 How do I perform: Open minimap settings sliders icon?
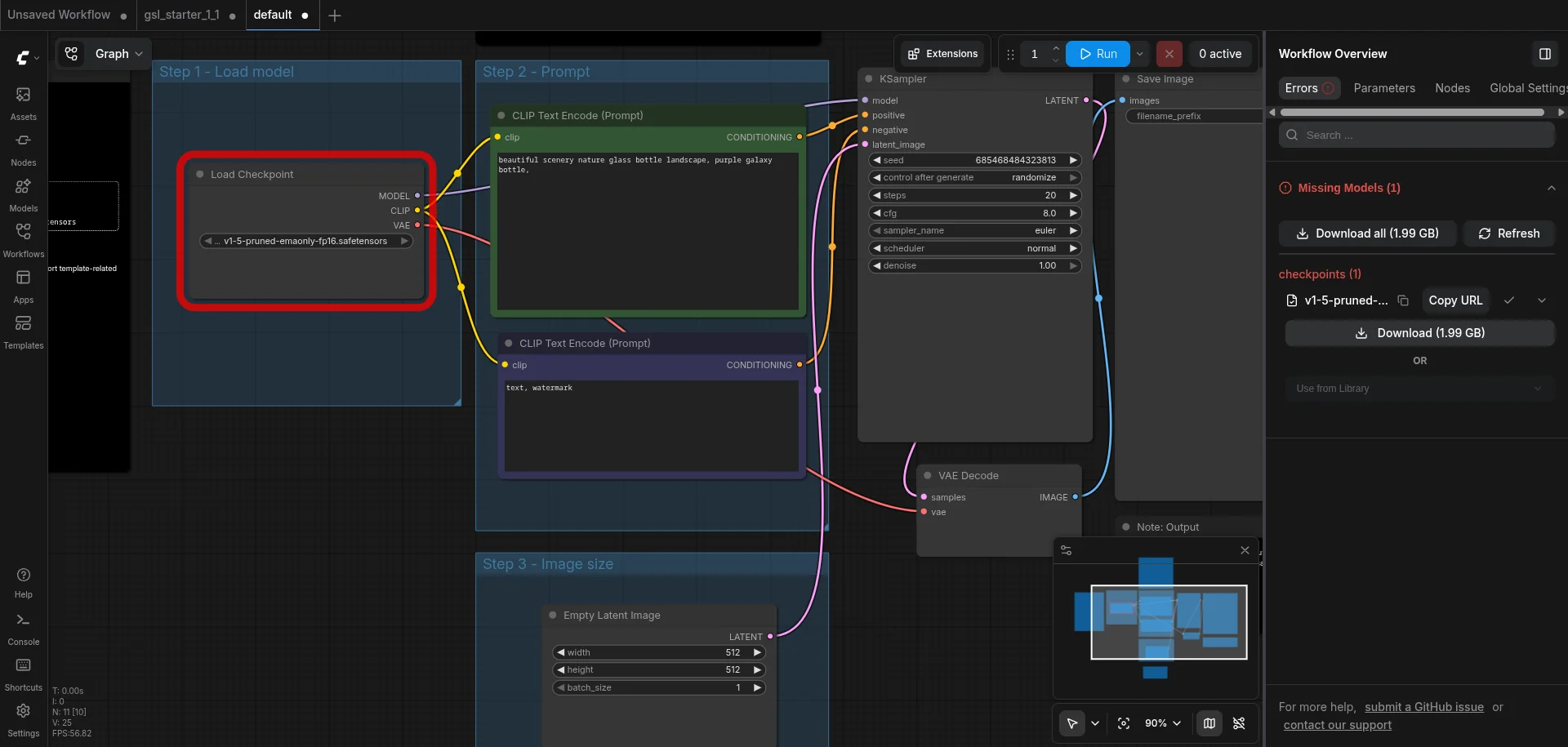pos(1066,550)
